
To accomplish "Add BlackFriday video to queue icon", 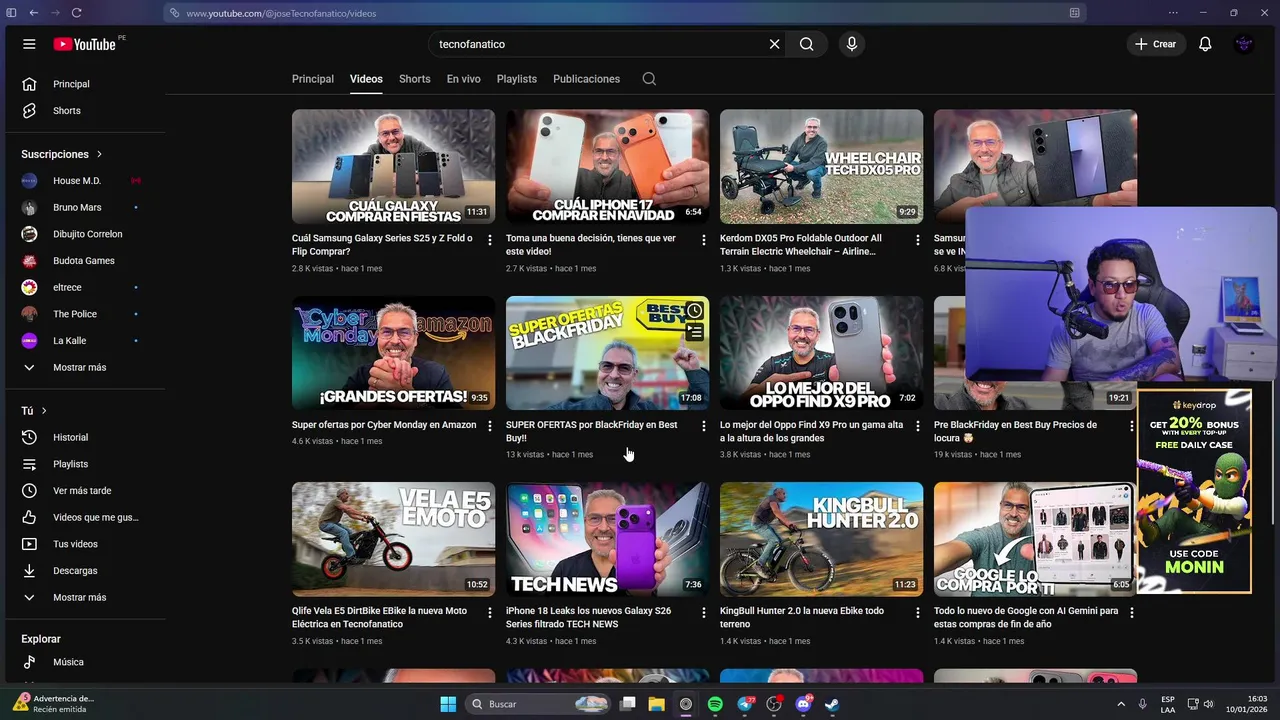I will pyautogui.click(x=694, y=332).
